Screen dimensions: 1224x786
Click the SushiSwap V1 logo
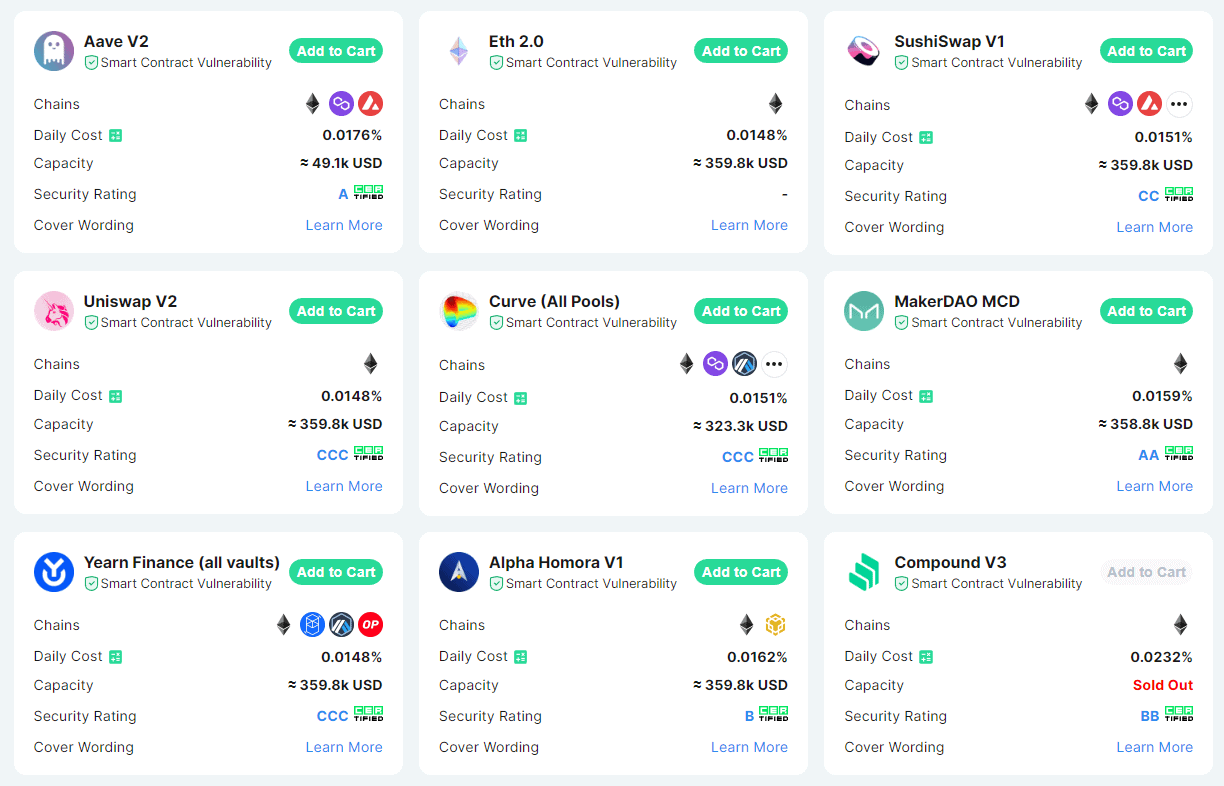(864, 51)
